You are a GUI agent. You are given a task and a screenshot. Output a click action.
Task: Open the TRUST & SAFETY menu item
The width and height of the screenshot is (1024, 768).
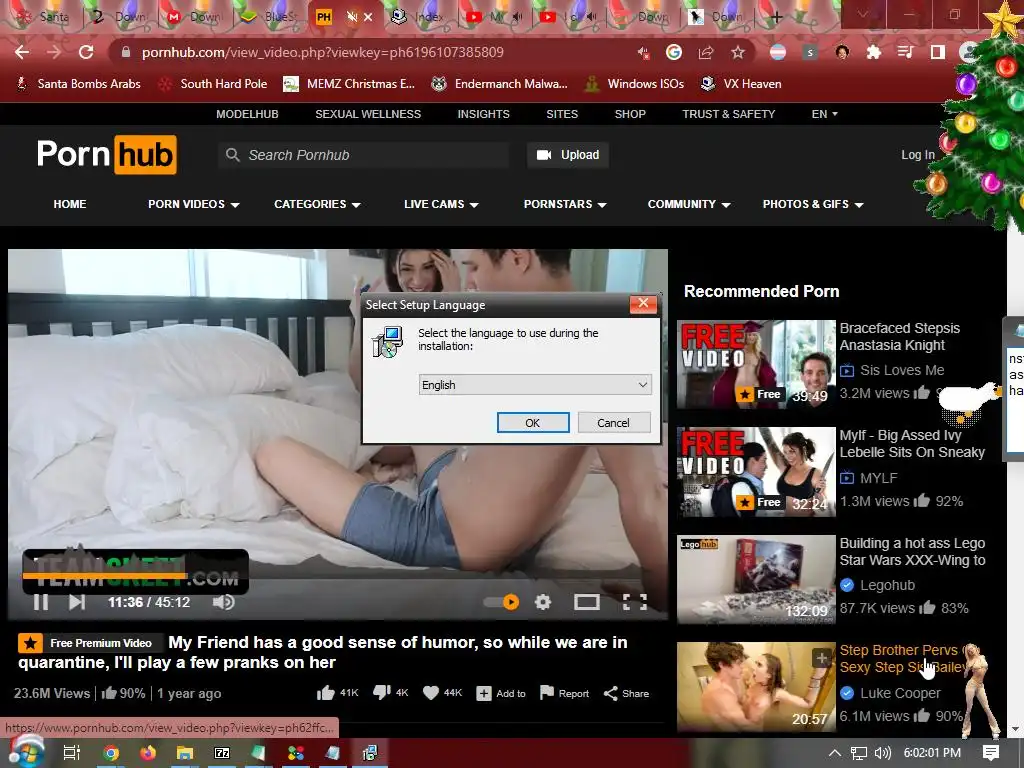[x=728, y=114]
